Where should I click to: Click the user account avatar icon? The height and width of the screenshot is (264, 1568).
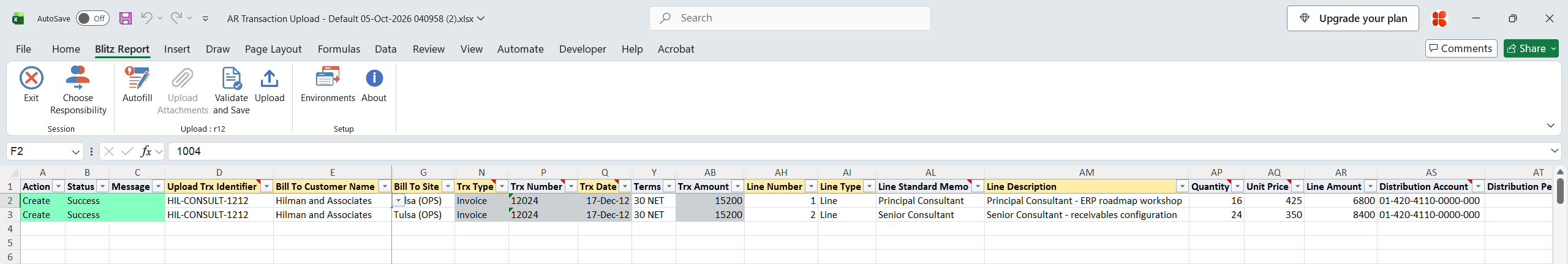[x=1439, y=18]
